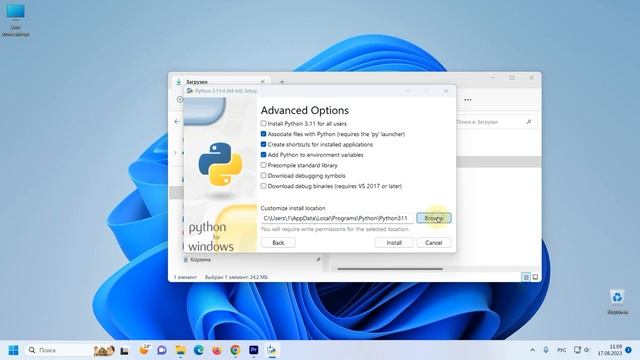This screenshot has height=360, width=640.
Task: Maximize the File Explorer window
Action: click(x=512, y=78)
